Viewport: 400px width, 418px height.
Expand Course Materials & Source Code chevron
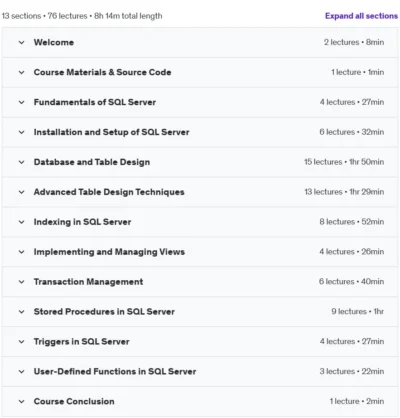22,72
